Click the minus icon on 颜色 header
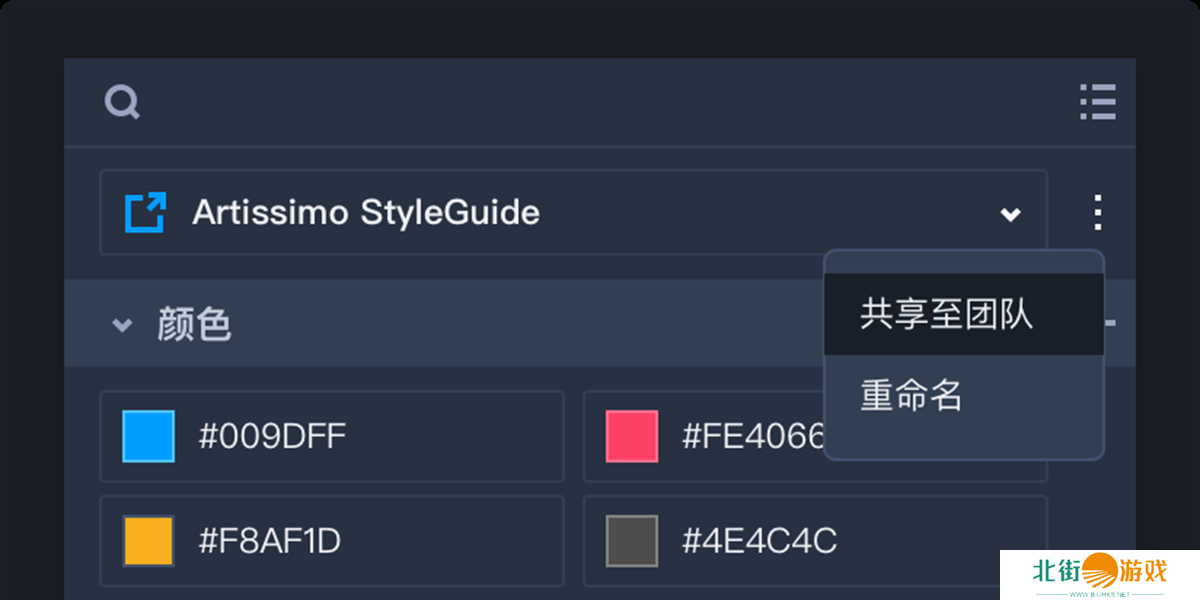Image resolution: width=1200 pixels, height=600 pixels. (x=1110, y=323)
